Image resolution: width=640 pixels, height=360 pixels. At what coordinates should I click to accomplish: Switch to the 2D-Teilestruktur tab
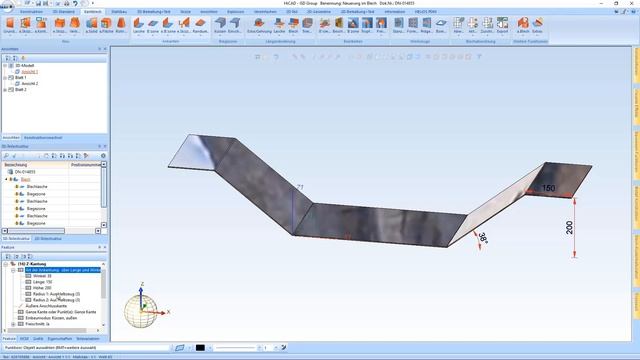48,238
